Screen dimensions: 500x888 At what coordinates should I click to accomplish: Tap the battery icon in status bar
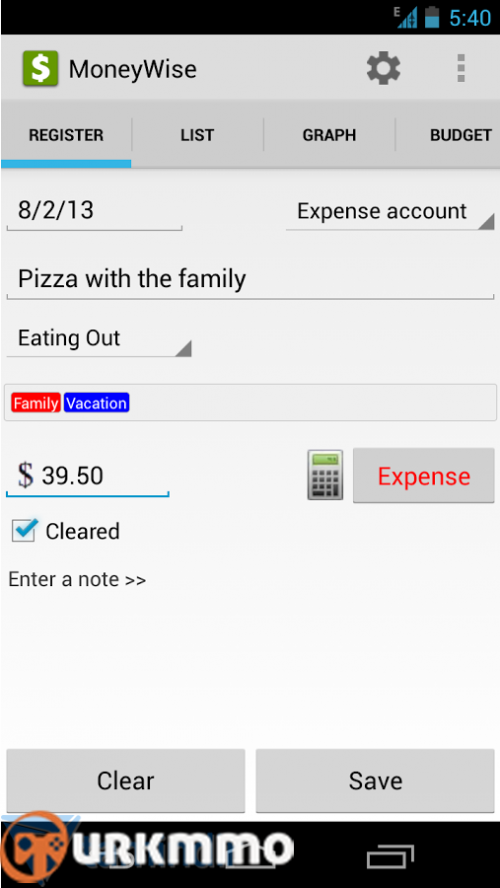pyautogui.click(x=432, y=17)
